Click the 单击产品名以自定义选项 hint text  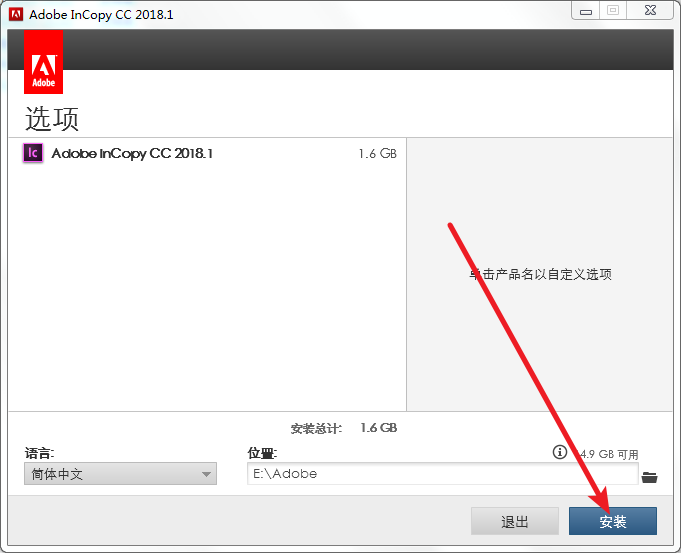540,274
